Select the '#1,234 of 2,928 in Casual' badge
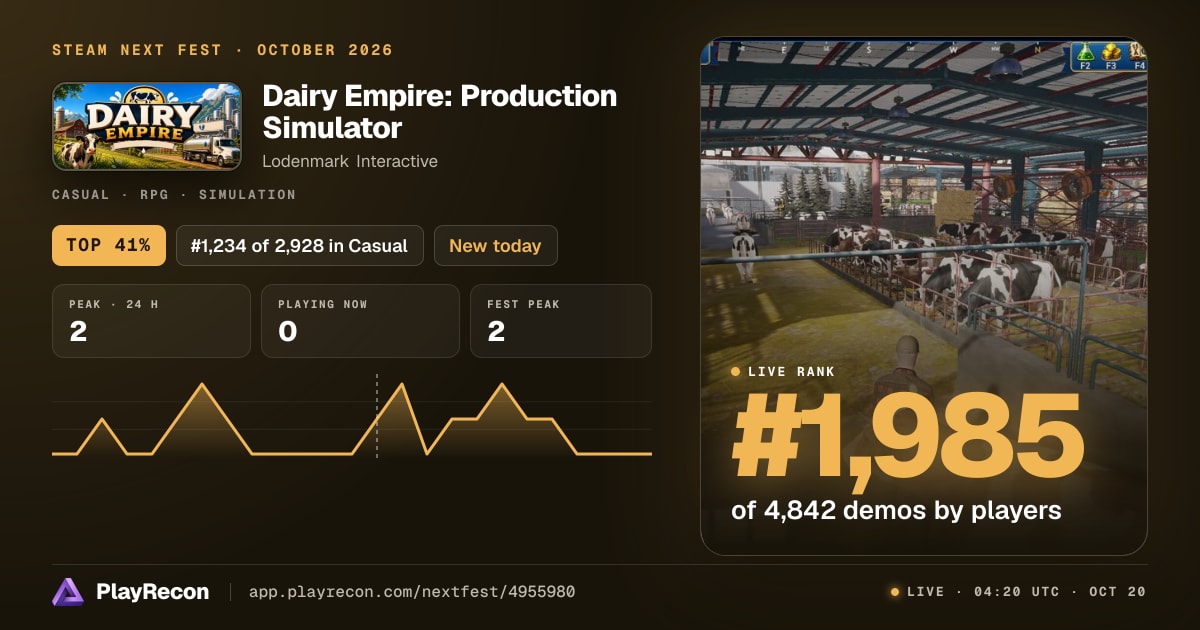1200x630 pixels. 300,246
